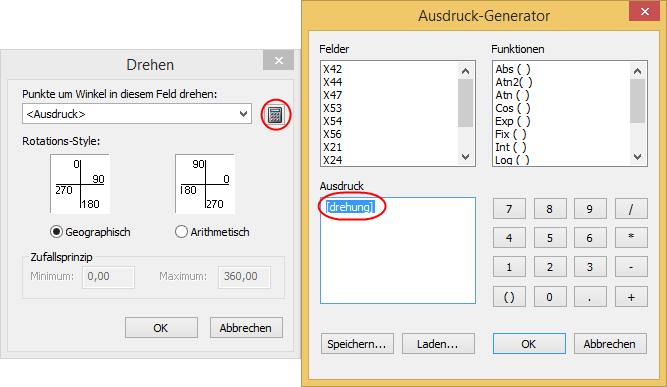Click keypad button 9

[x=590, y=208]
